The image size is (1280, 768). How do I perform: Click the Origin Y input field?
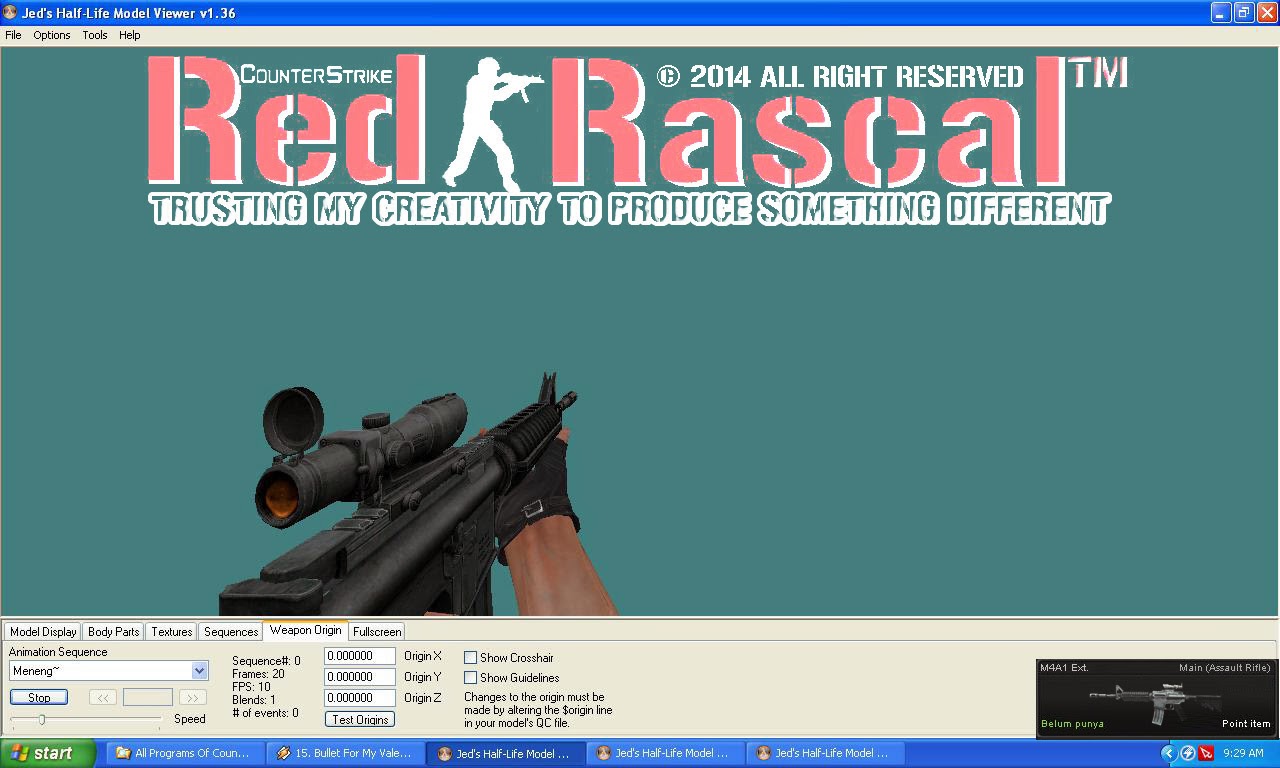coord(360,677)
